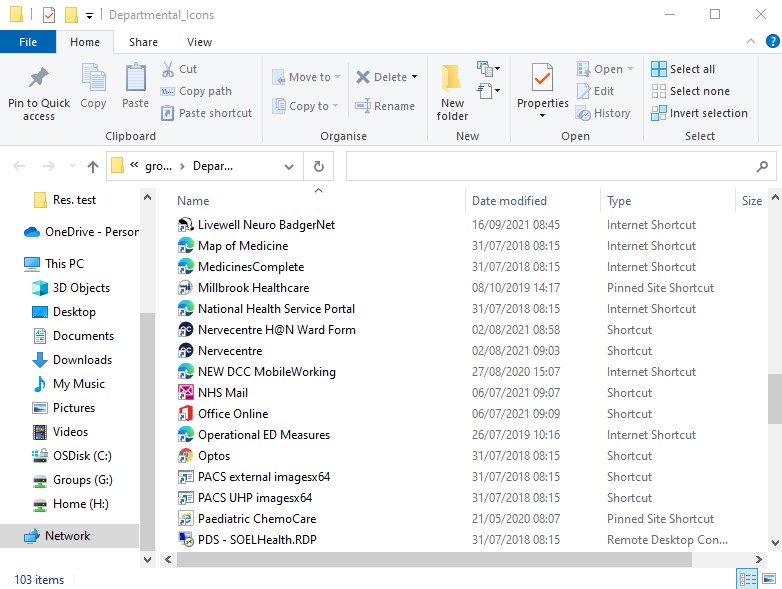Click Select none
The image size is (782, 589).
(x=690, y=91)
